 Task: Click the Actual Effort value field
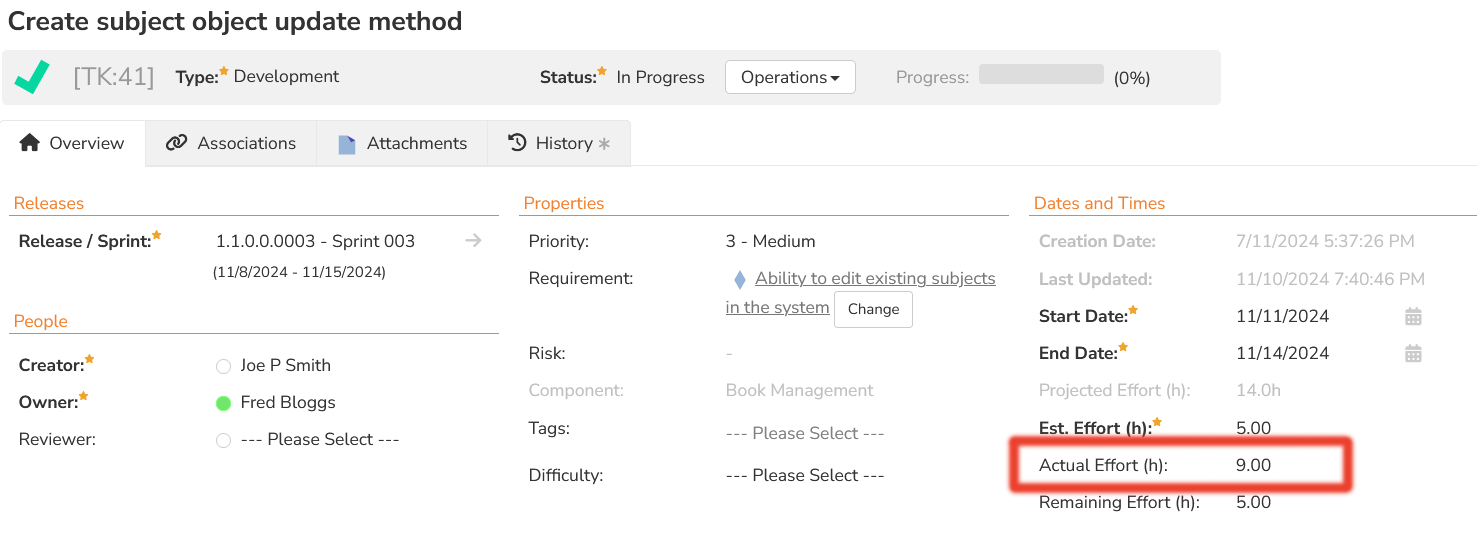(x=1254, y=465)
